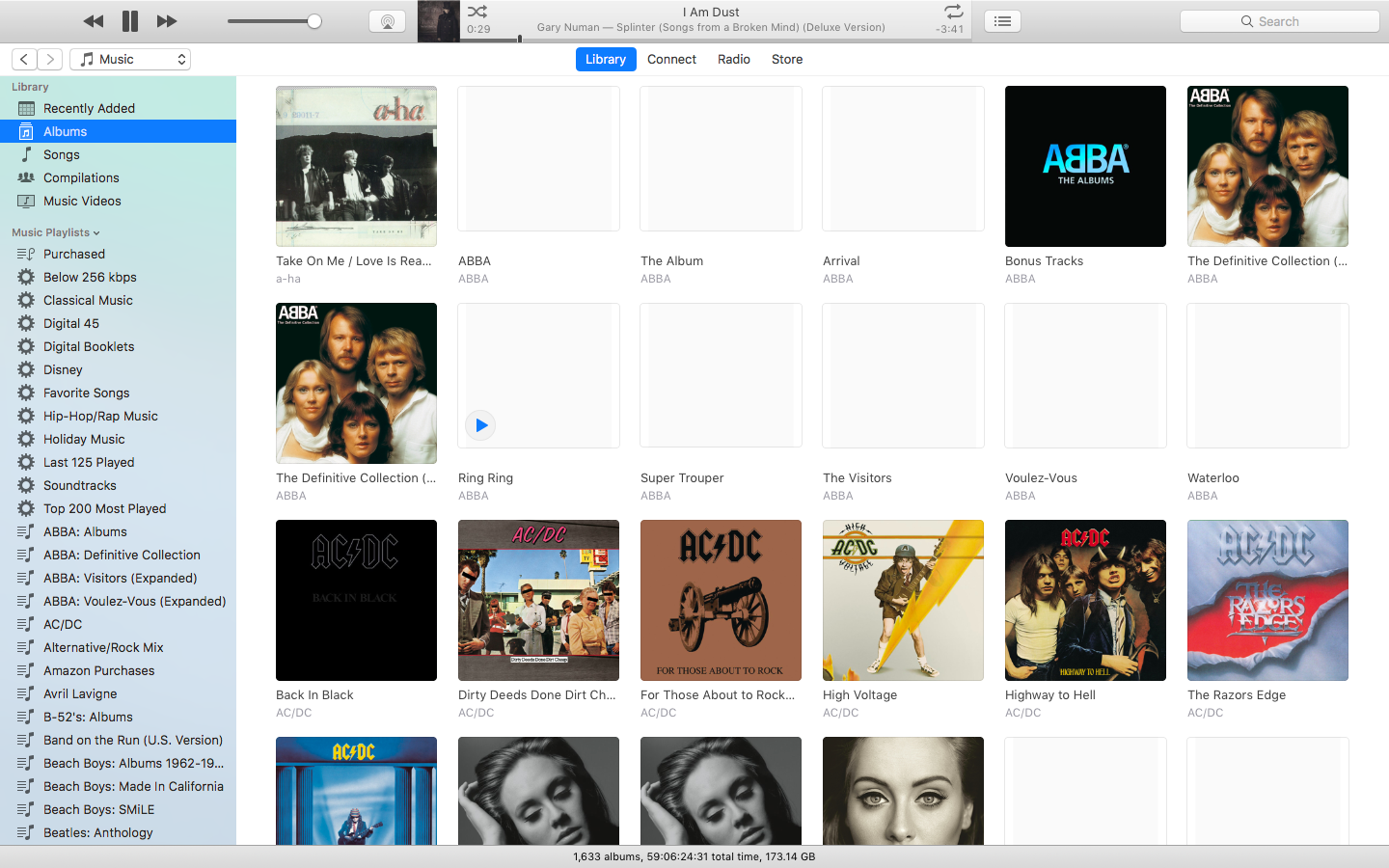The width and height of the screenshot is (1389, 868).
Task: Open the Purchased playlist
Action: tap(118, 254)
